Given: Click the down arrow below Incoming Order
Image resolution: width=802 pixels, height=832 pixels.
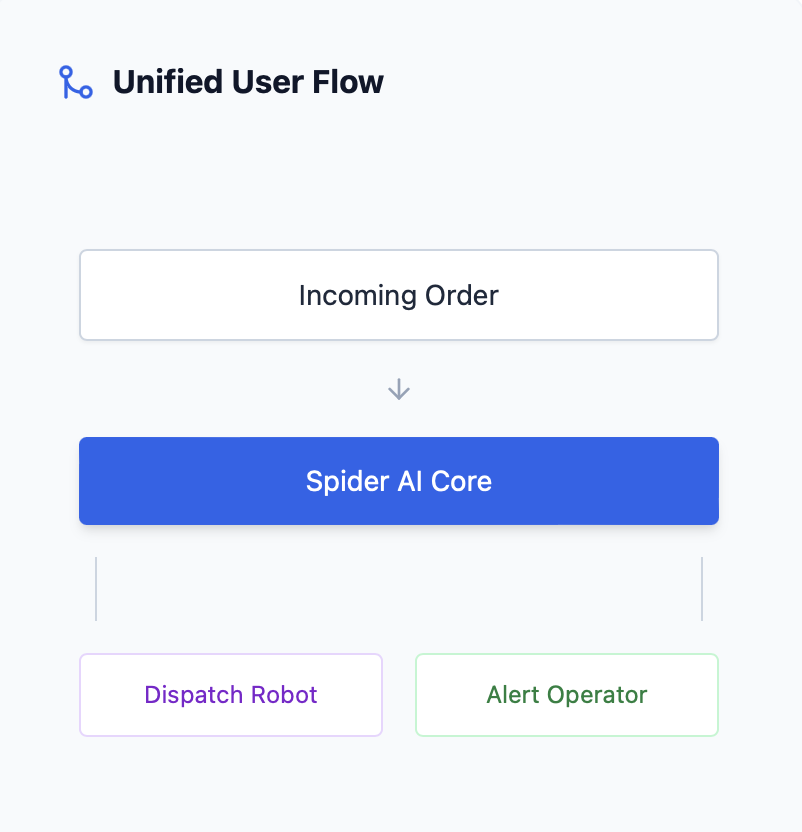Looking at the screenshot, I should click(399, 389).
